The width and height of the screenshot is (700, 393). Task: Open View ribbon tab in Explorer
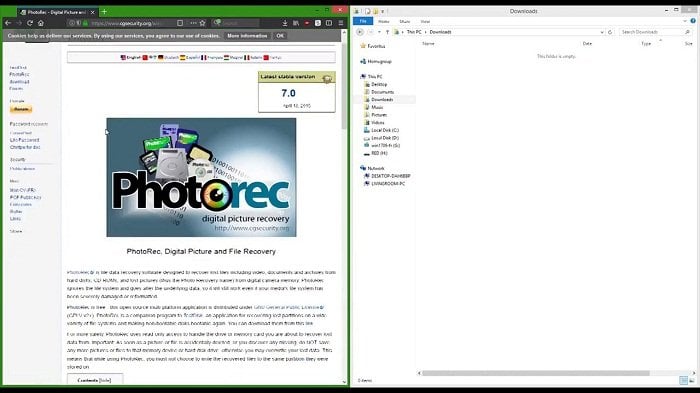click(x=425, y=21)
